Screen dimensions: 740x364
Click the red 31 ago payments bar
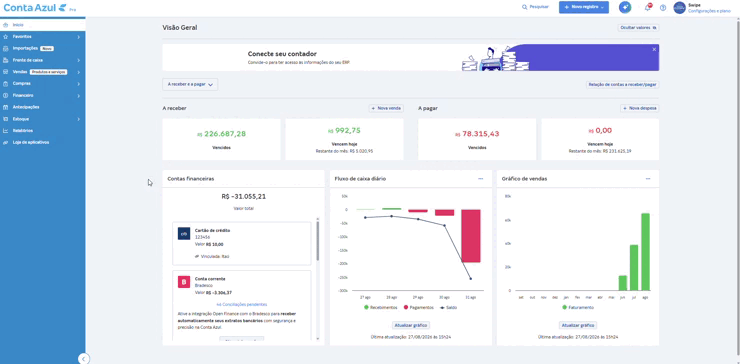[x=471, y=236]
